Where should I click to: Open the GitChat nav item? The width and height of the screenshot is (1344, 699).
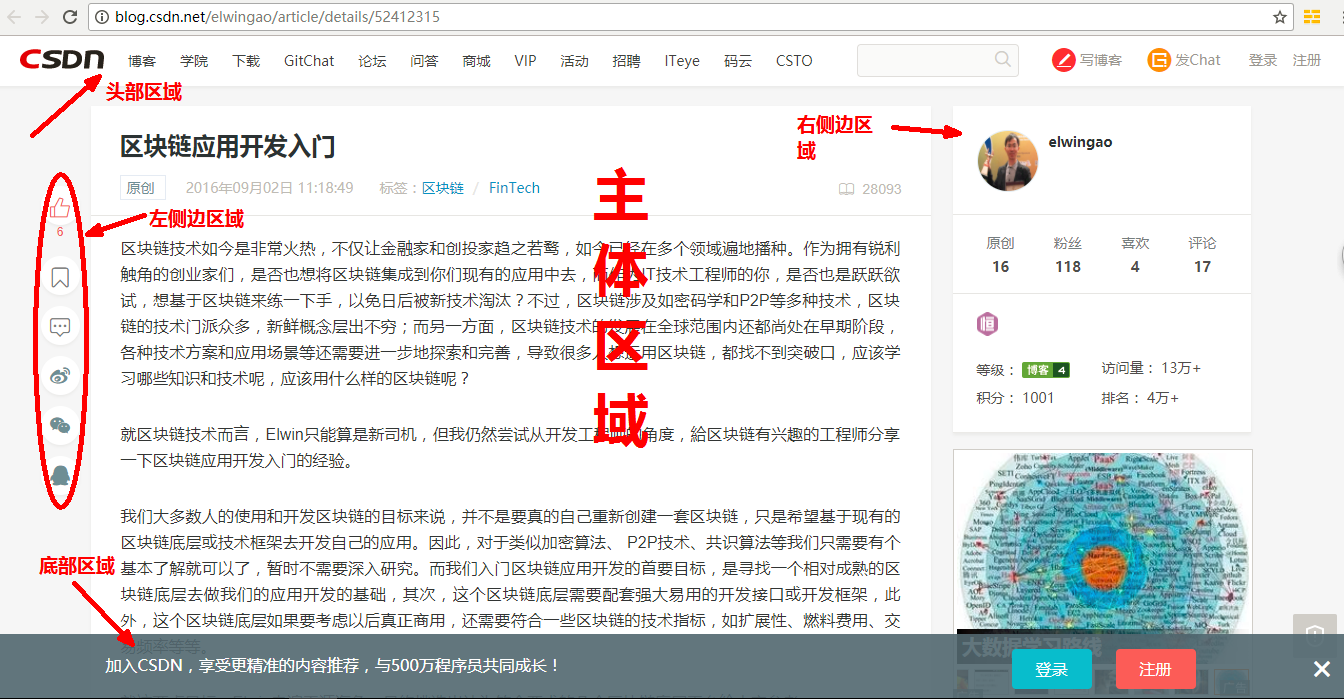pyautogui.click(x=309, y=61)
